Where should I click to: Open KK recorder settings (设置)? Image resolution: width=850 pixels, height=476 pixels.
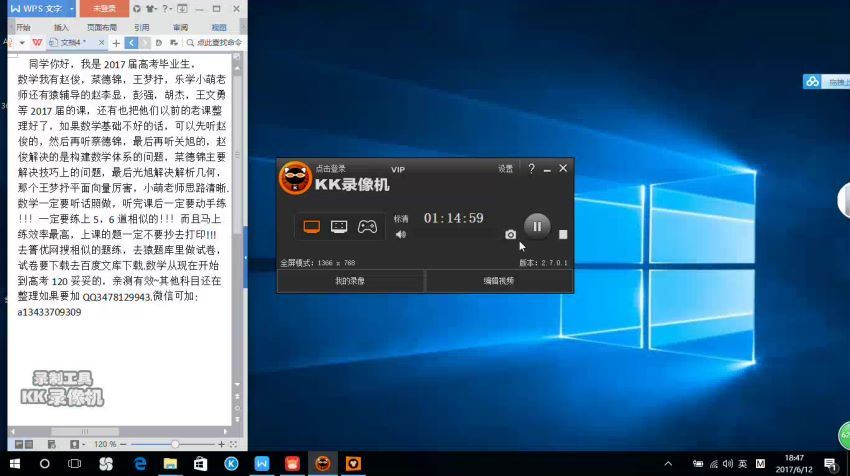(x=505, y=169)
